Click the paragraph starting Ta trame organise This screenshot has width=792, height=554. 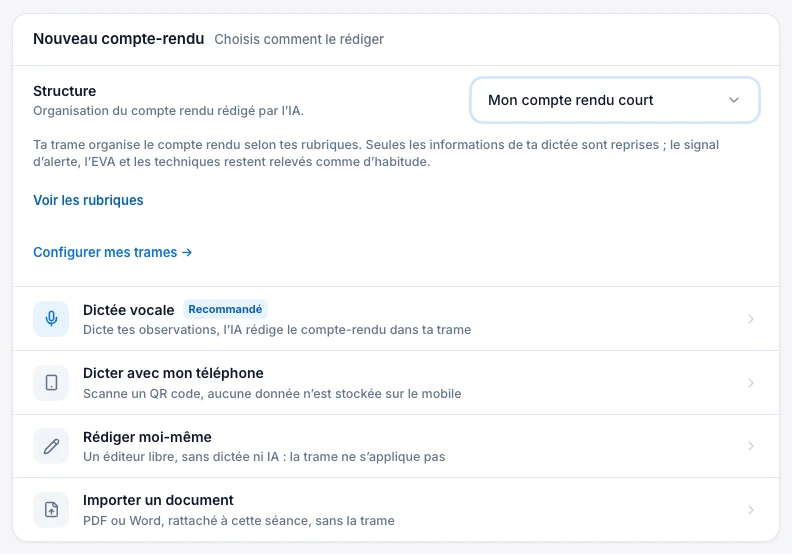click(x=376, y=153)
